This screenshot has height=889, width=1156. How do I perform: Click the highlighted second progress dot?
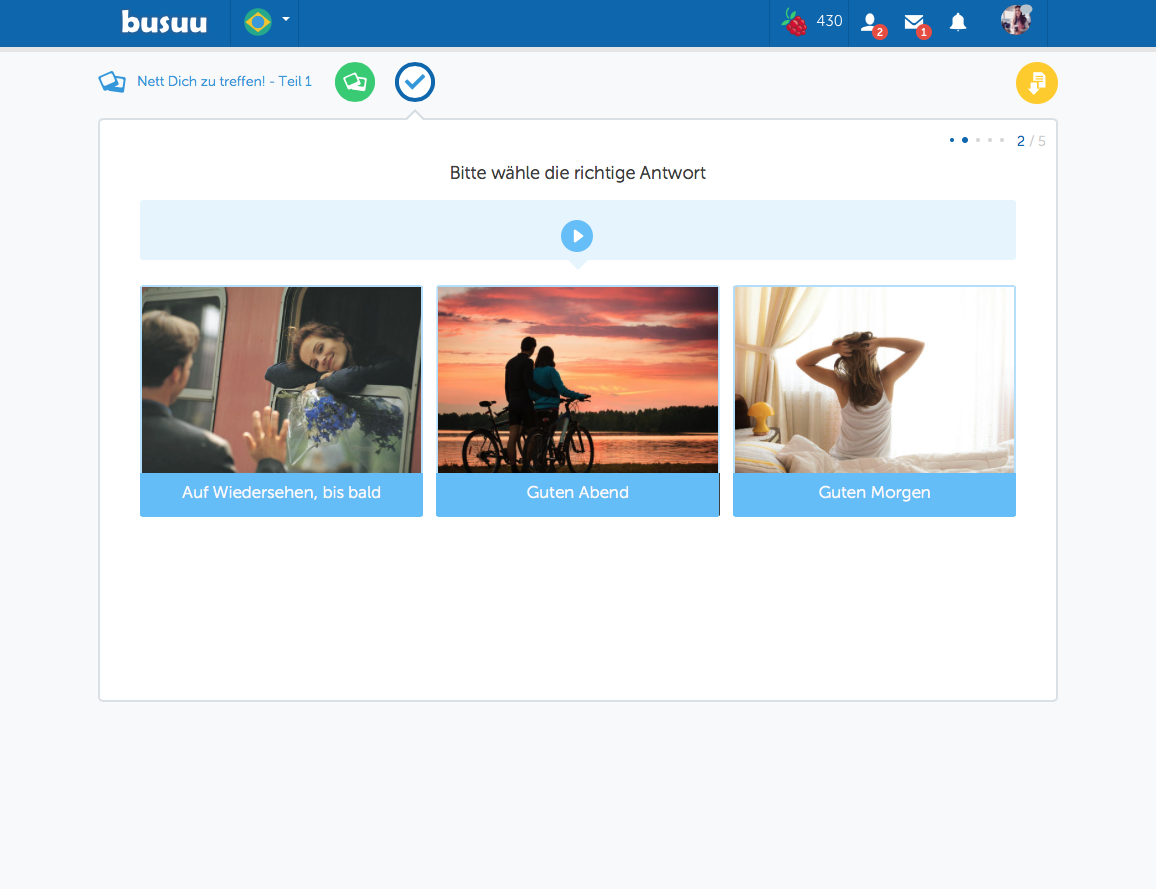(964, 140)
